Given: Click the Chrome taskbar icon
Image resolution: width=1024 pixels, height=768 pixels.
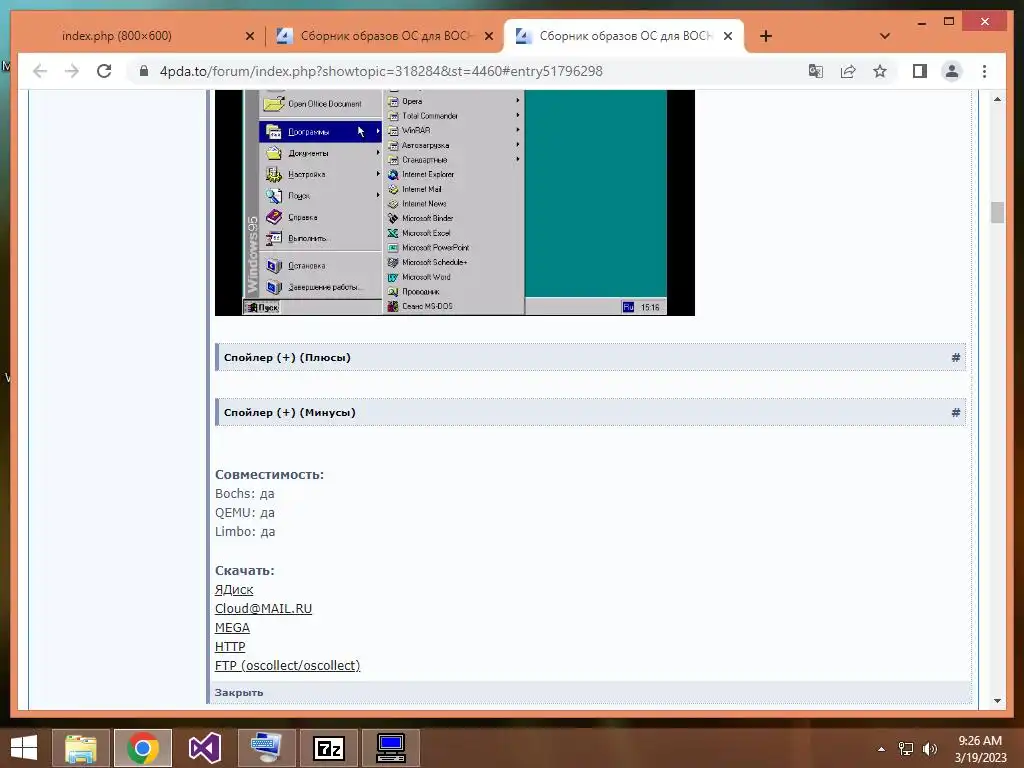Looking at the screenshot, I should point(143,748).
